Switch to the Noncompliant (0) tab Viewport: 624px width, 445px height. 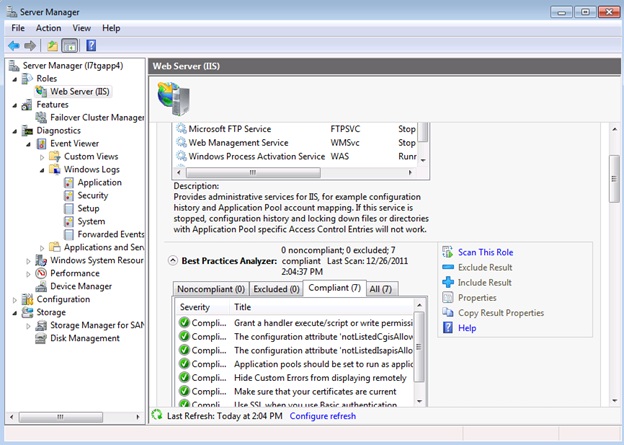(x=211, y=289)
